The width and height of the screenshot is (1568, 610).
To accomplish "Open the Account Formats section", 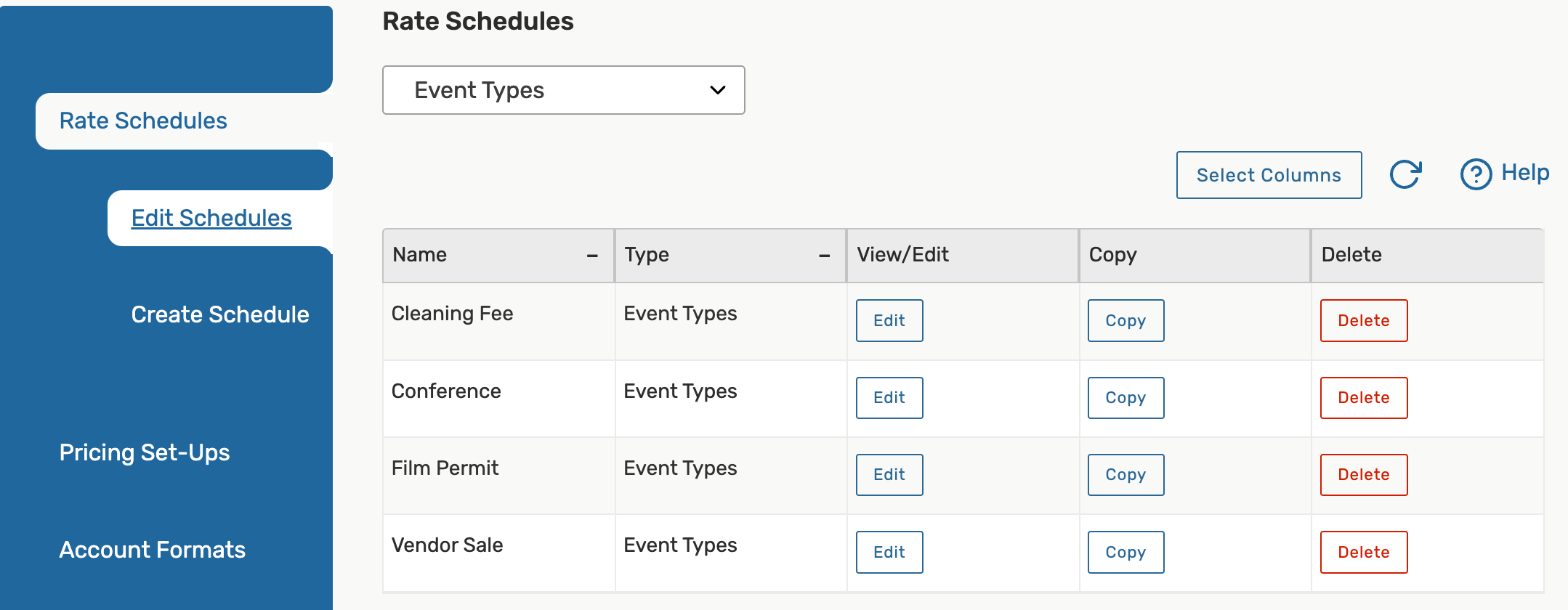I will tap(153, 550).
